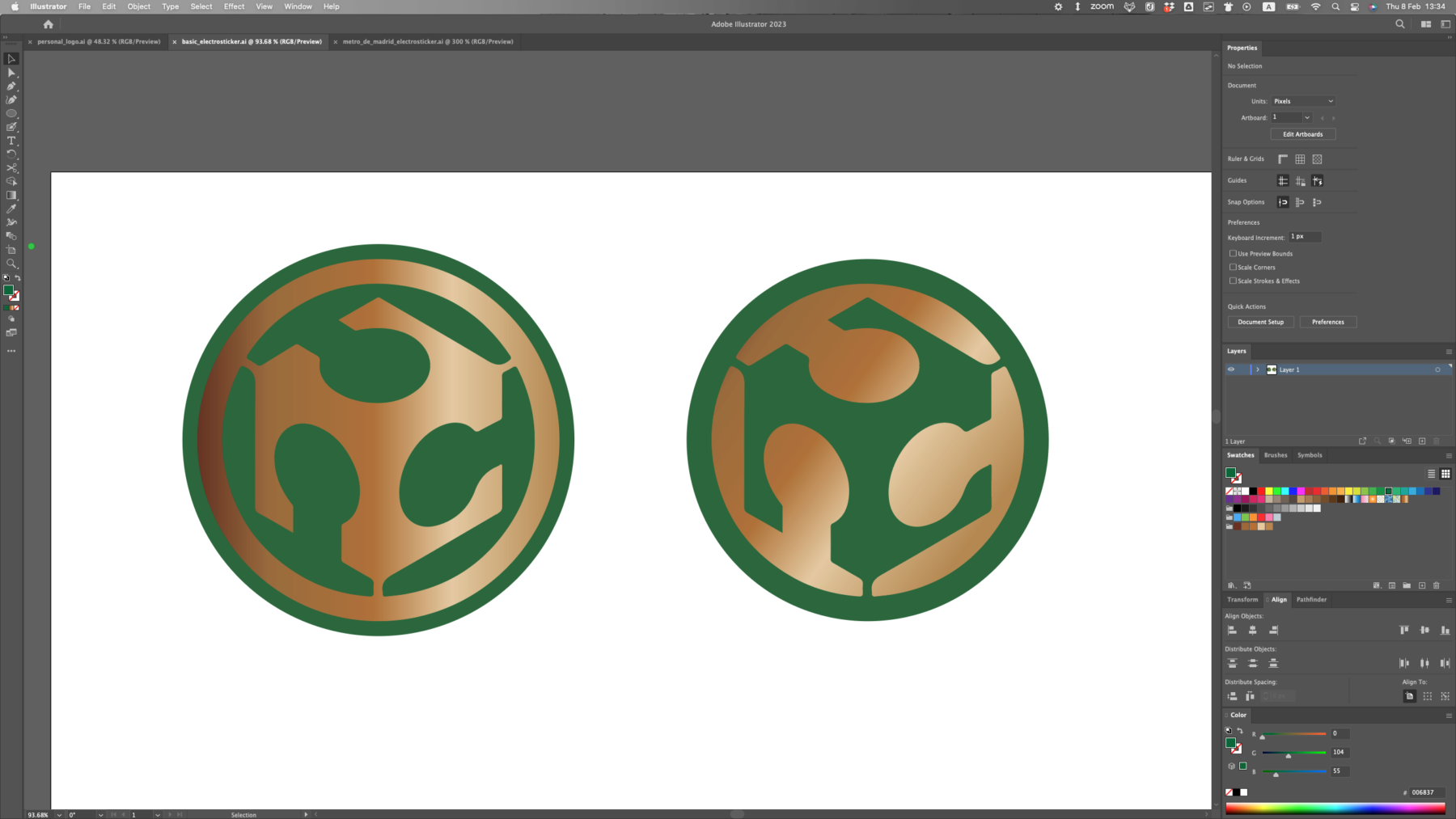Toggle Layer 1 visibility eye
The width and height of the screenshot is (1456, 819).
(1231, 369)
